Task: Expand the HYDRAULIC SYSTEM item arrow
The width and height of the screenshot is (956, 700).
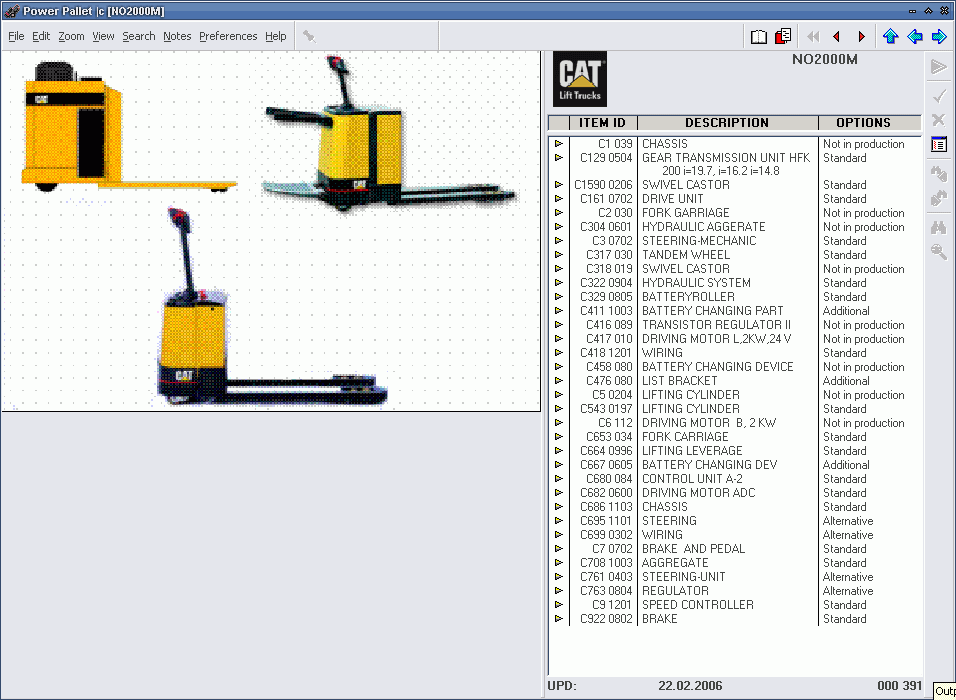Action: point(560,283)
